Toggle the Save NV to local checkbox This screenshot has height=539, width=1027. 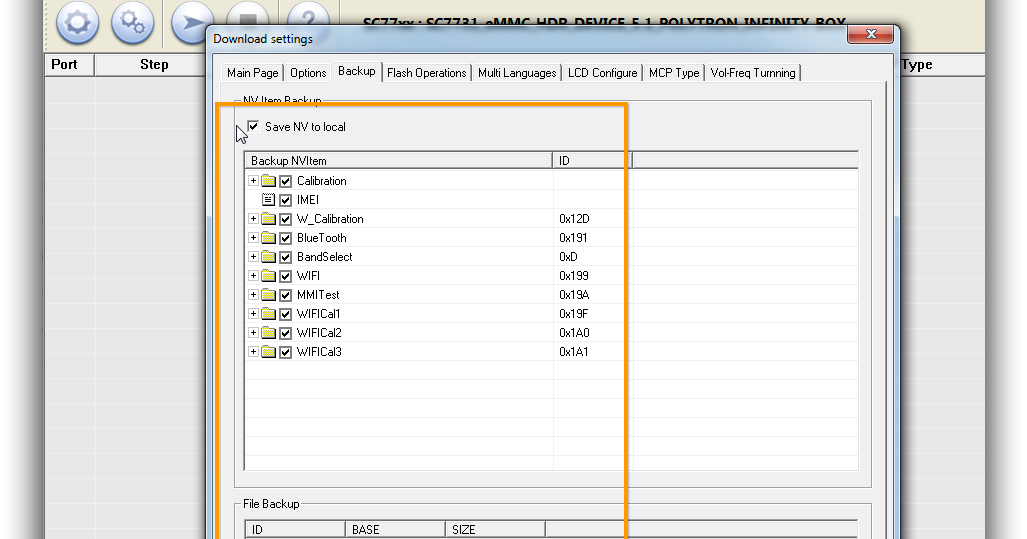pyautogui.click(x=253, y=126)
